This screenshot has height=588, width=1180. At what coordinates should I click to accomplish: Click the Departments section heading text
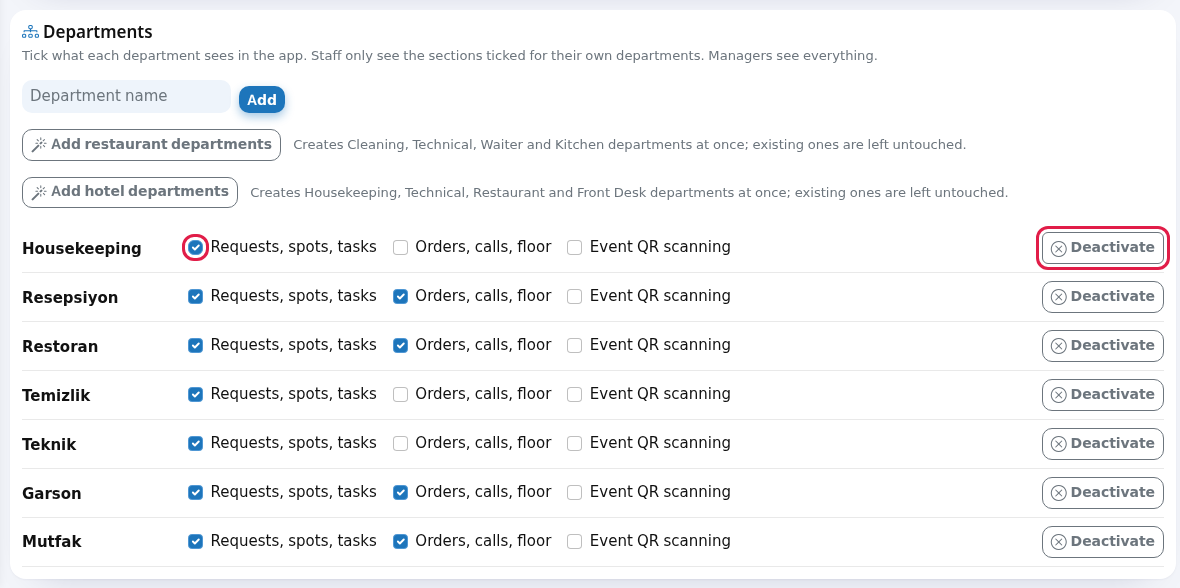[98, 32]
